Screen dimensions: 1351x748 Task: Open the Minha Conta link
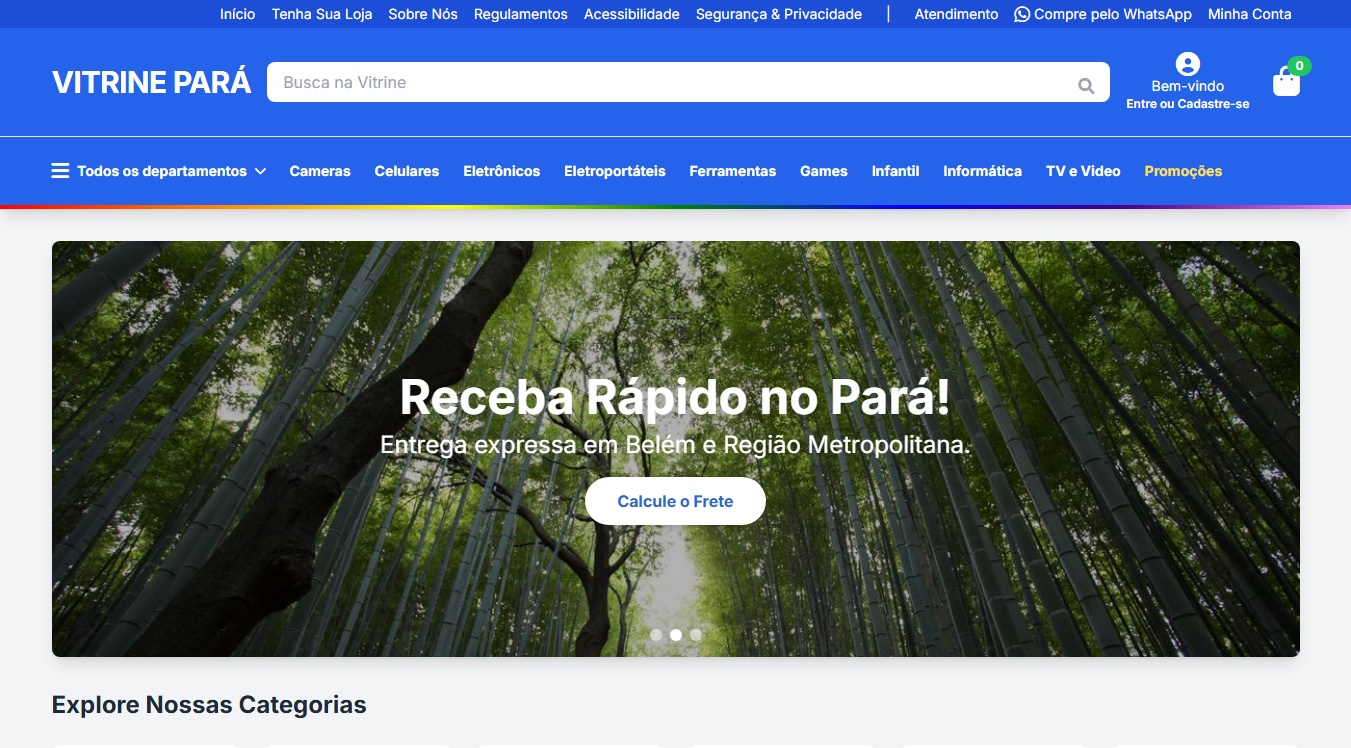[x=1250, y=14]
